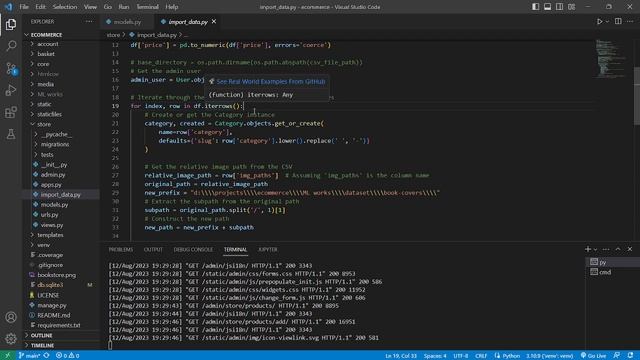
Task: Open Customize Layout icon
Action: (x=571, y=7)
